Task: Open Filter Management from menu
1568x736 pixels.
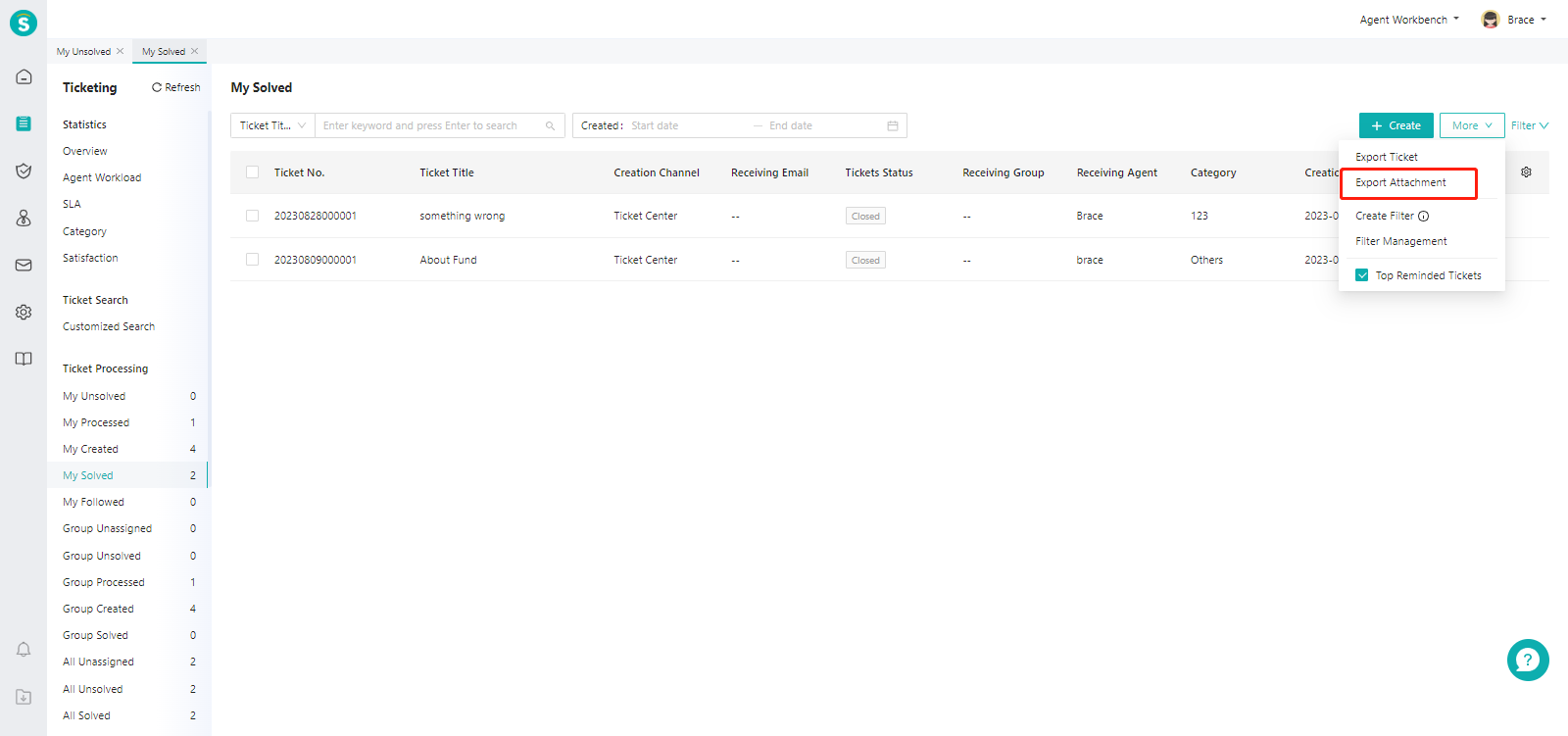Action: (1401, 241)
